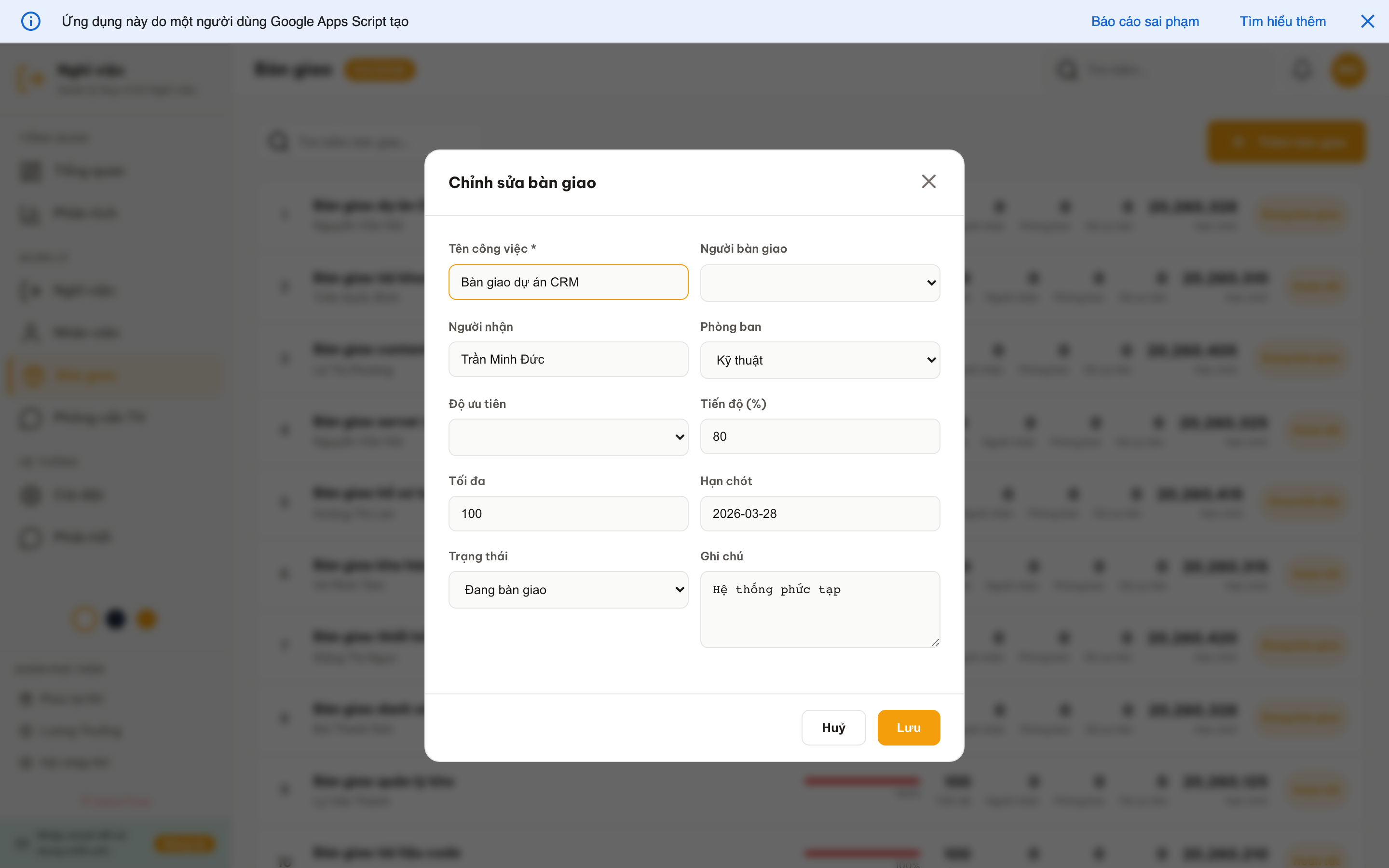Select the highlighted Bàn giao item in sidebar

point(86,375)
